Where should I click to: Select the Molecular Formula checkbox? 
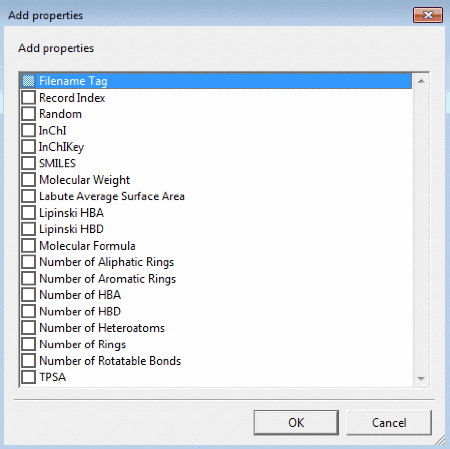point(28,245)
